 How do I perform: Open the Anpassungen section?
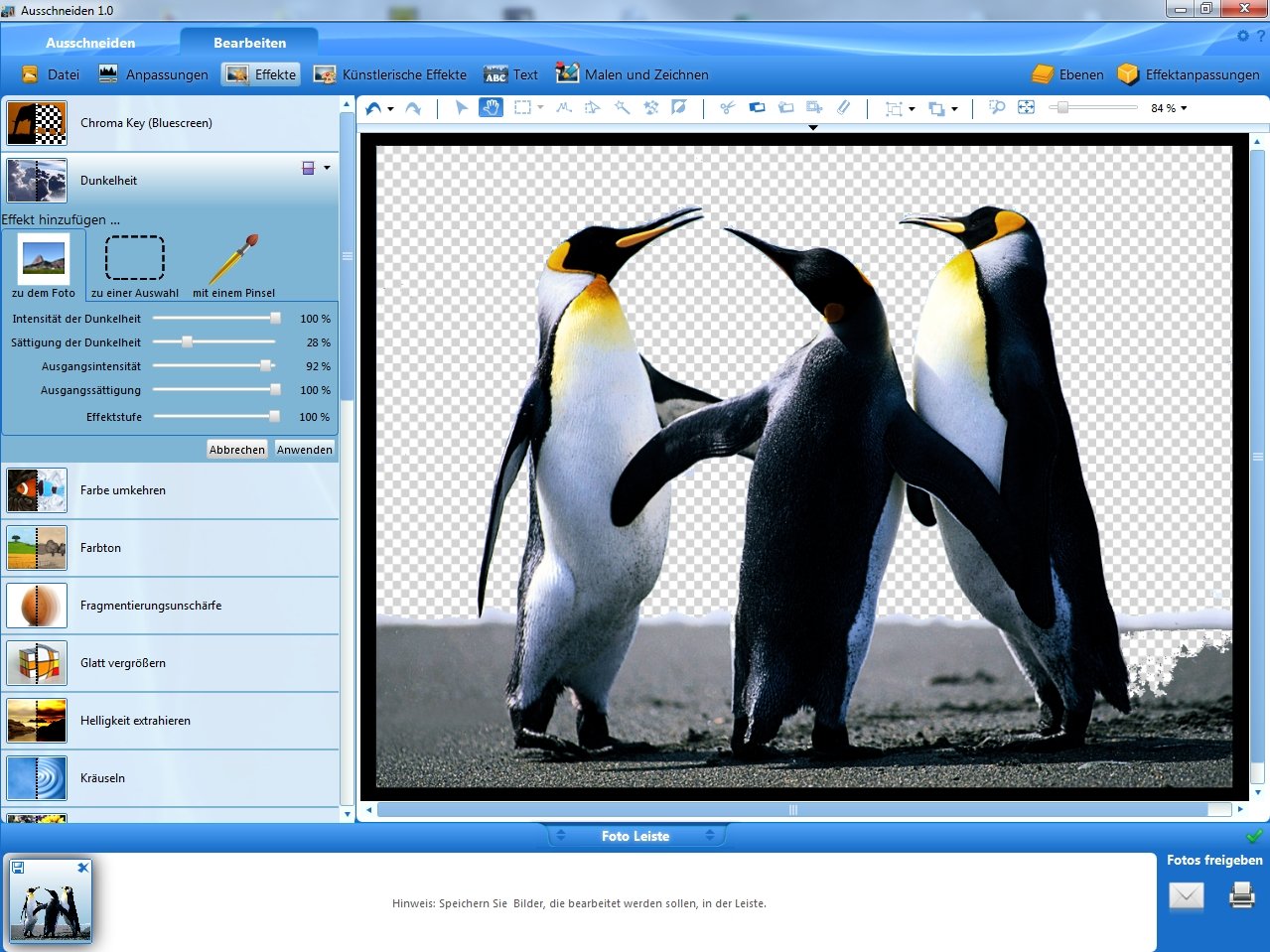click(x=154, y=74)
